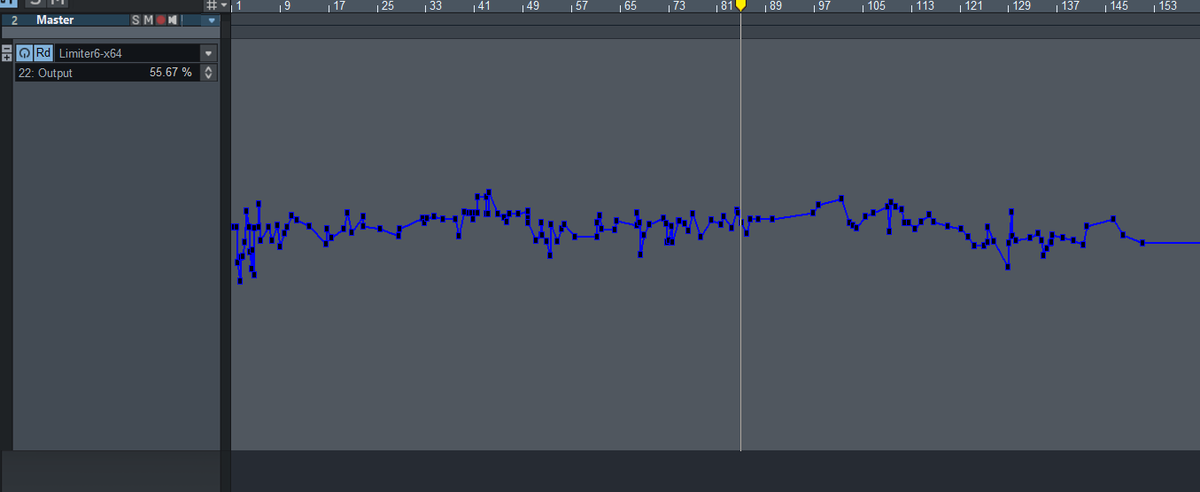Step the Output parameter selector arrows
Screen dimensions: 1200x492
(208, 73)
